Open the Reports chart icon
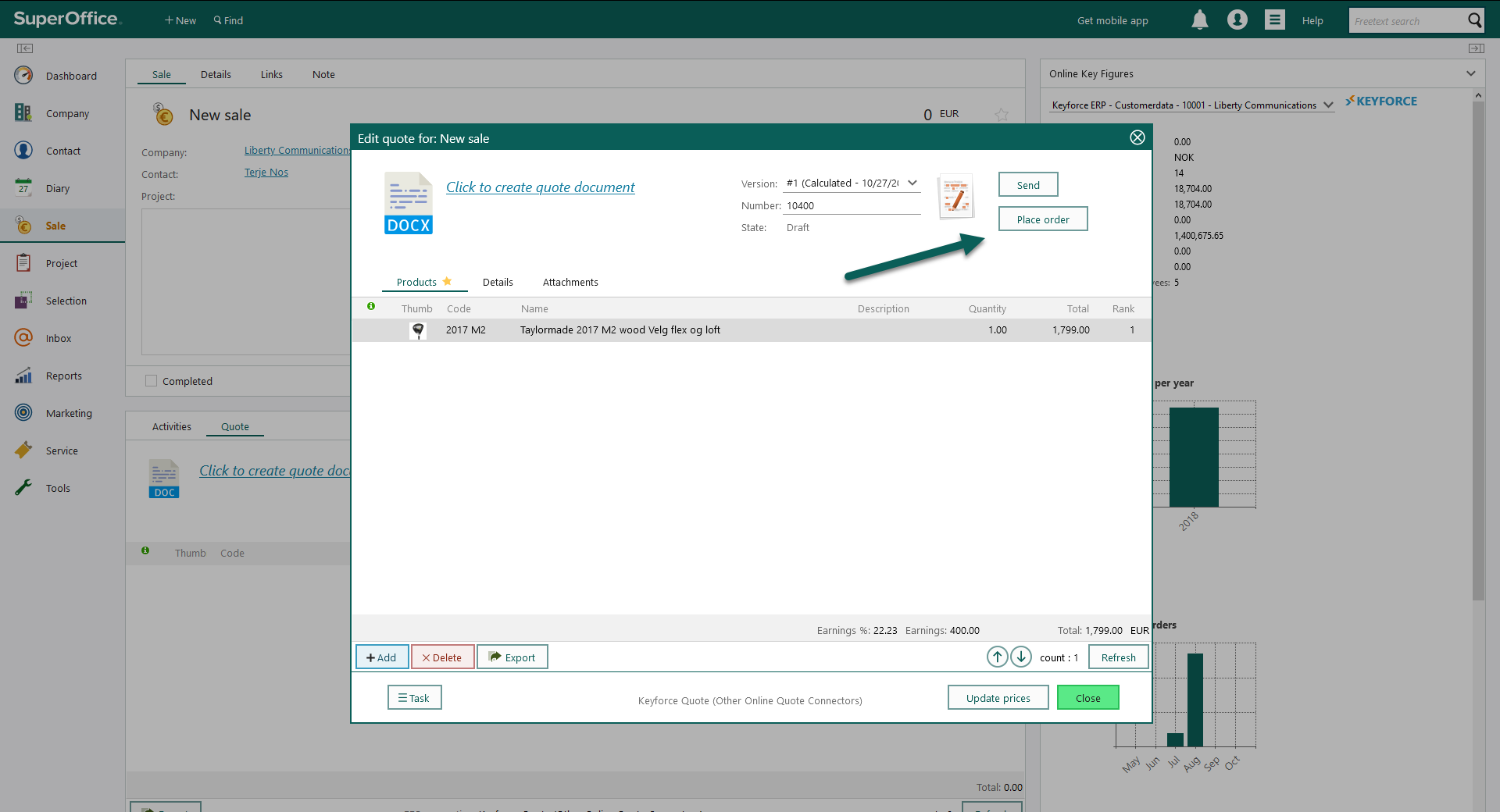Screen dimensions: 1500x812 tap(23, 375)
